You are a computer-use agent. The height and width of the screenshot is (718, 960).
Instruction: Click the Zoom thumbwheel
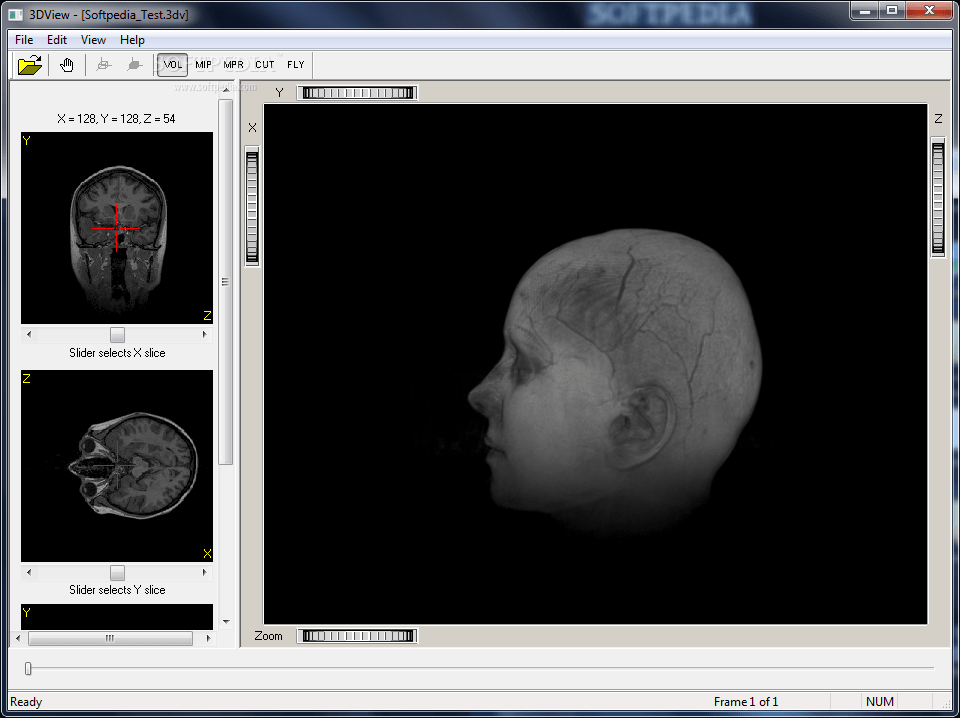click(x=358, y=636)
